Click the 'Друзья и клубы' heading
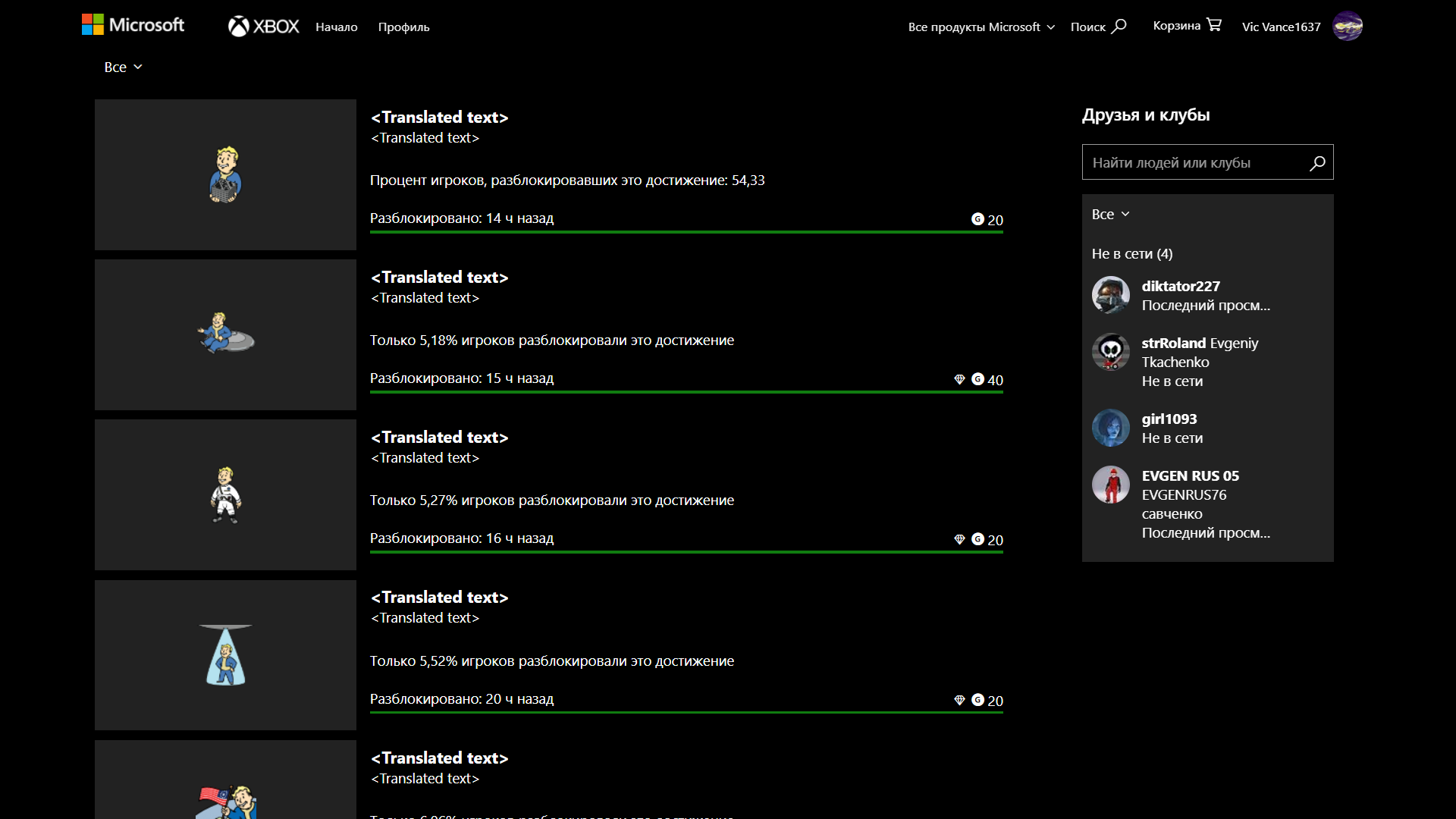1456x819 pixels. point(1146,115)
